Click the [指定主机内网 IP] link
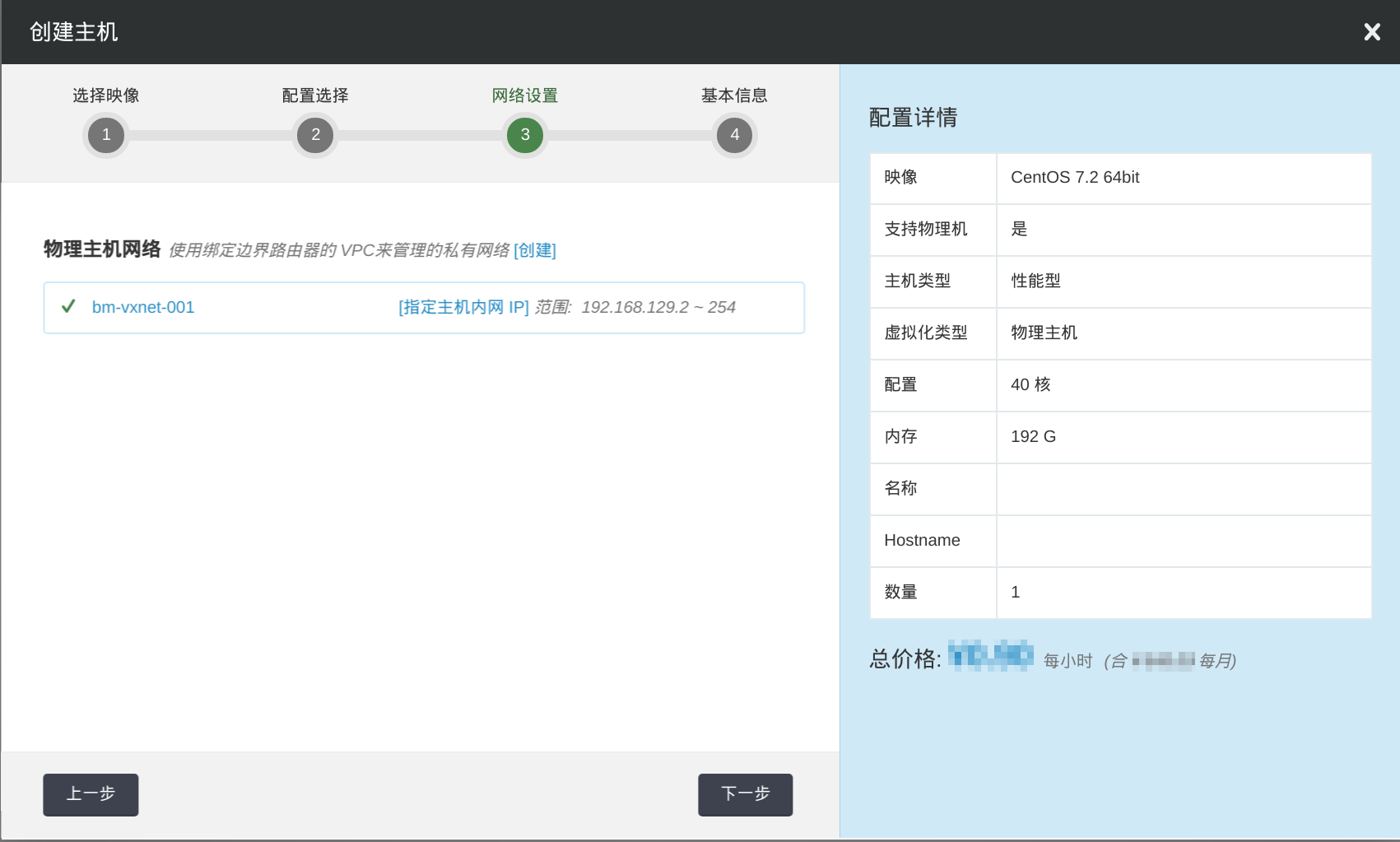 pos(463,307)
